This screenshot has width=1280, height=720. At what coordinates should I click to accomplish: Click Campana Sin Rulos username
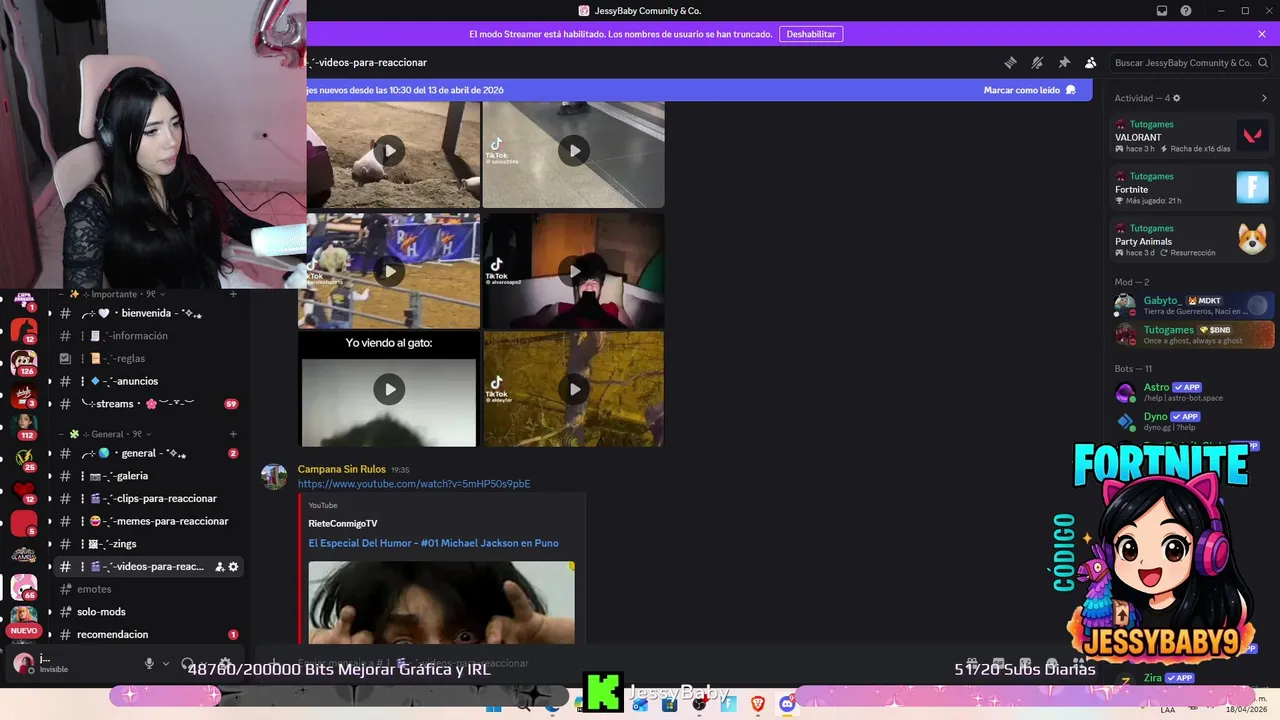(341, 469)
